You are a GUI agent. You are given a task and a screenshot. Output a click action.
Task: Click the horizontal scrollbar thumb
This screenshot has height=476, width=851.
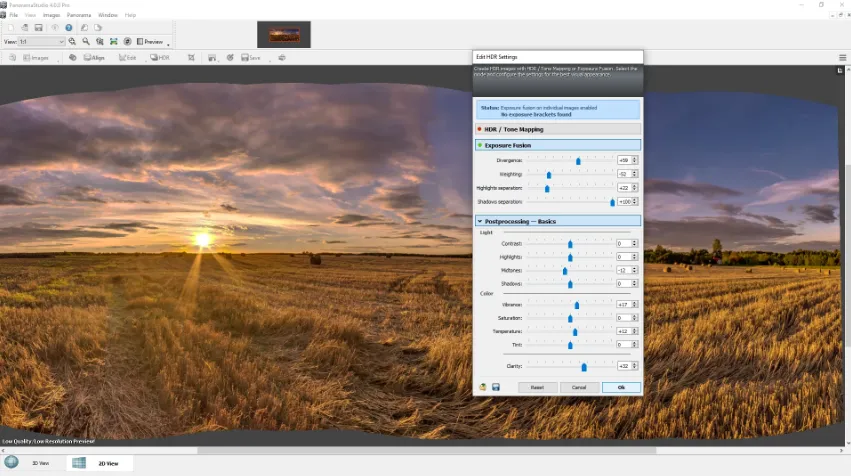[x=427, y=450]
